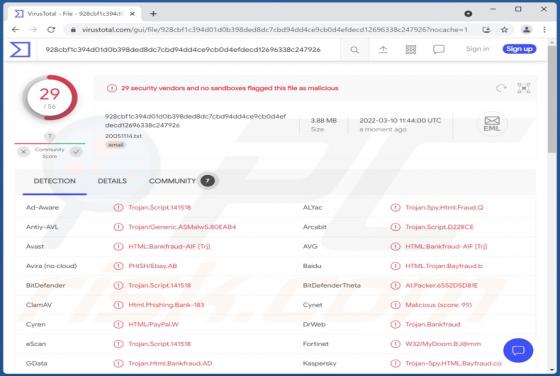Click the warning icon in malicious banner

[x=111, y=88]
